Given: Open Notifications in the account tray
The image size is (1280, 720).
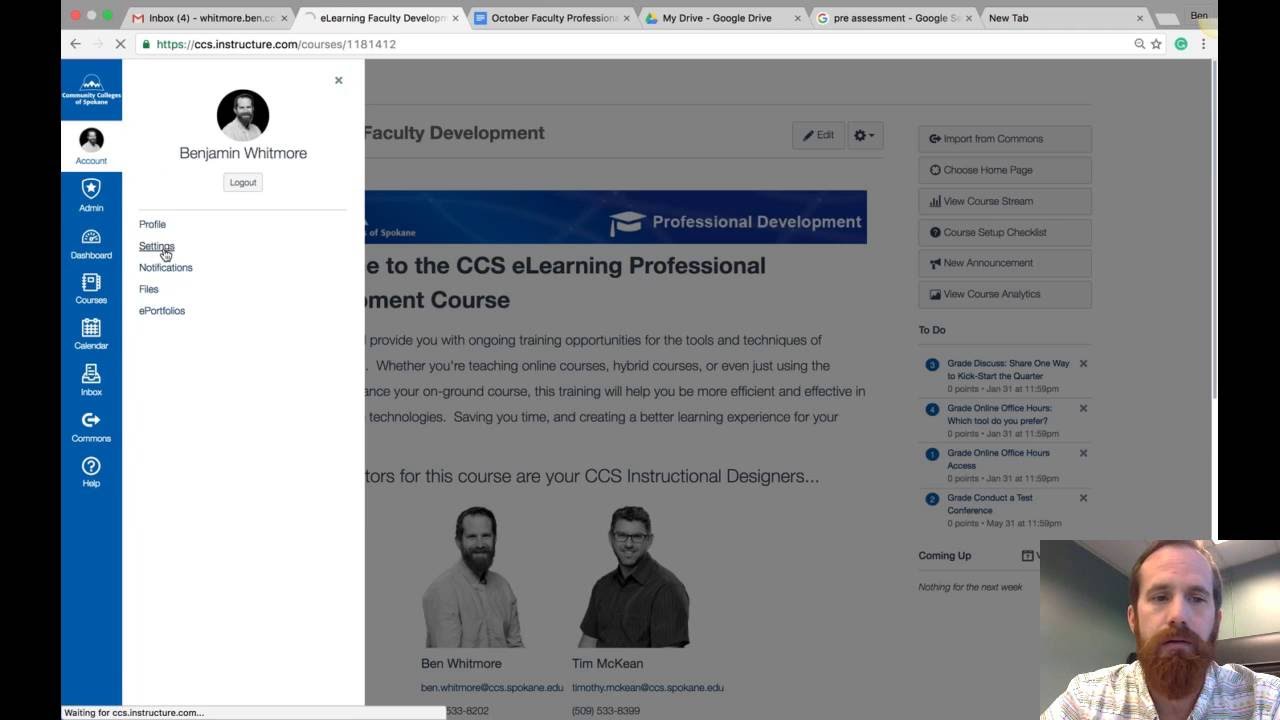Looking at the screenshot, I should pyautogui.click(x=165, y=267).
